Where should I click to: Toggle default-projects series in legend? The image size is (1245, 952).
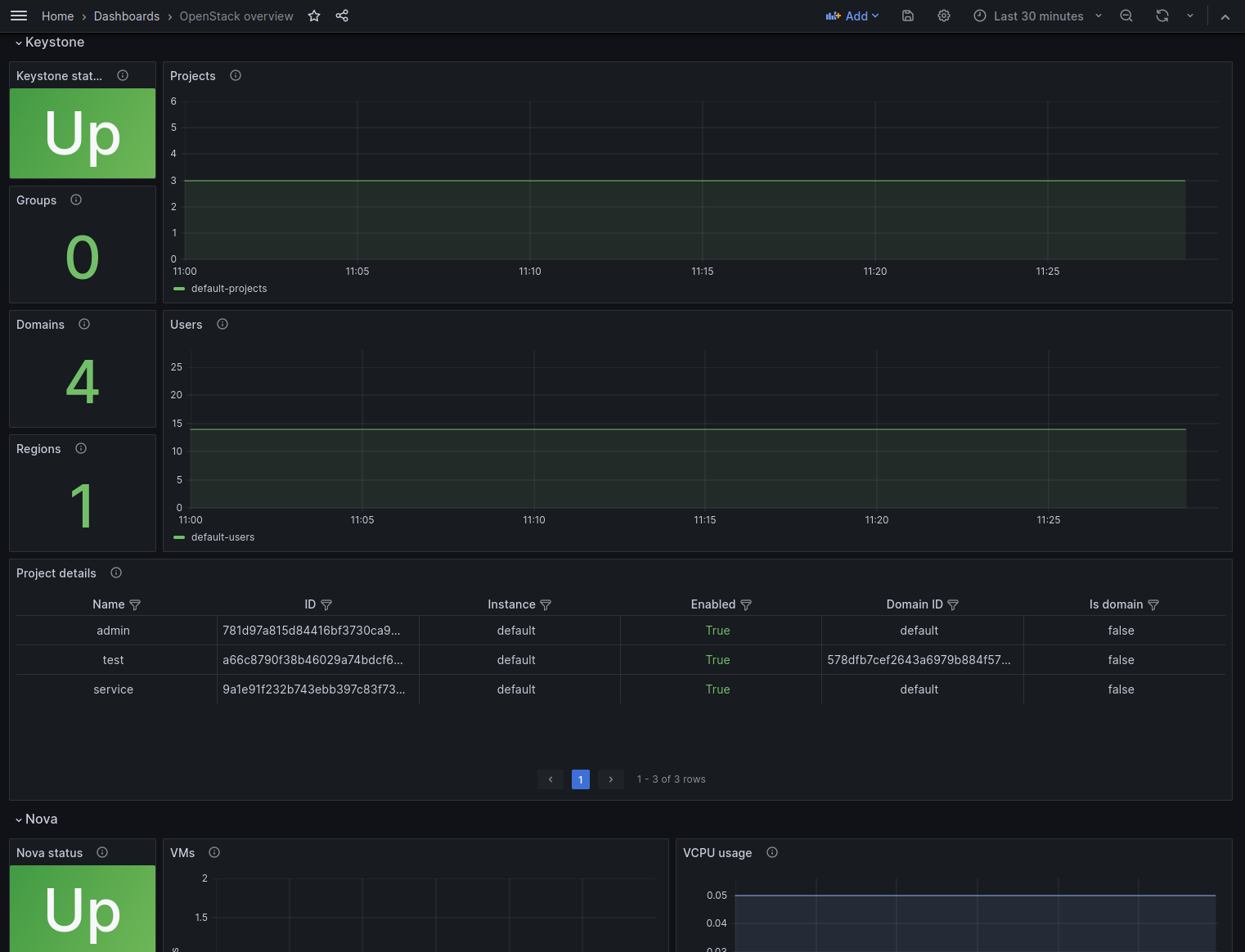[x=228, y=289]
